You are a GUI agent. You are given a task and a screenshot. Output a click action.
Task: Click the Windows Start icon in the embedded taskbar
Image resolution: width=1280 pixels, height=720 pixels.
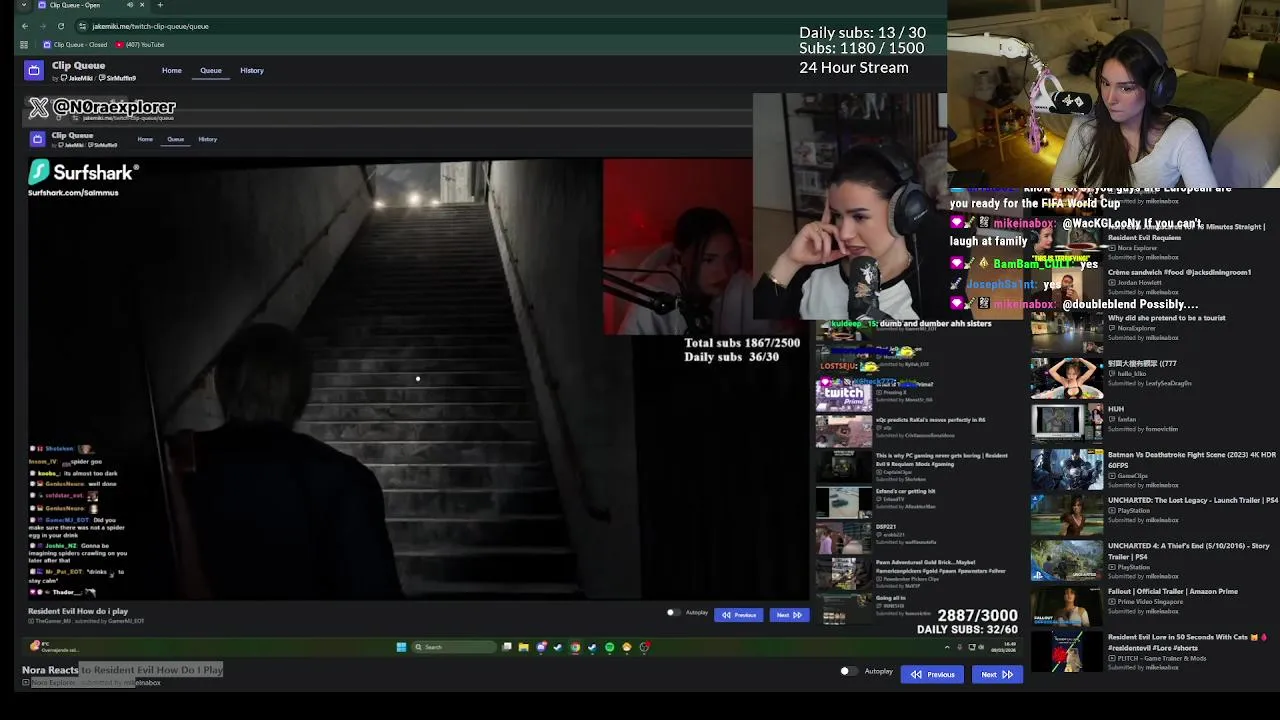401,647
